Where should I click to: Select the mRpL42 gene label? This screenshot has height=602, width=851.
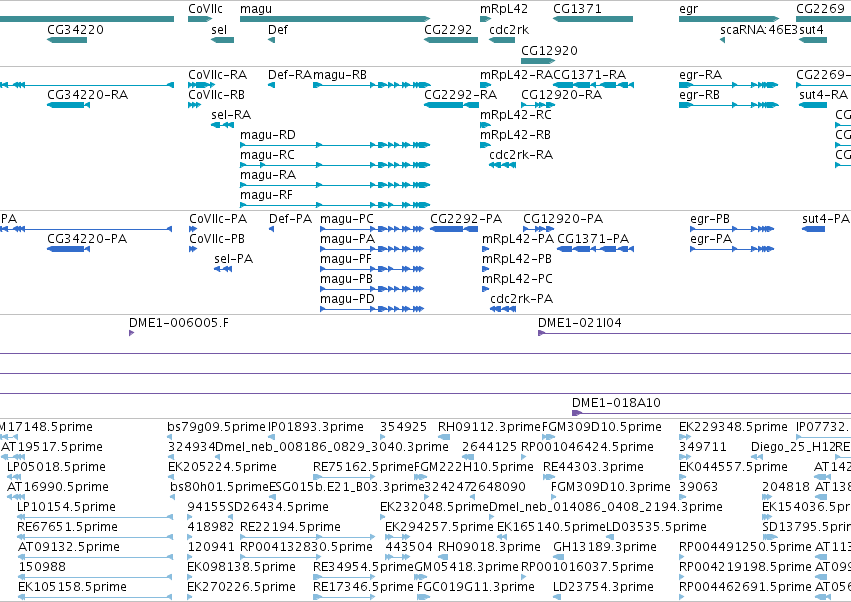point(504,9)
